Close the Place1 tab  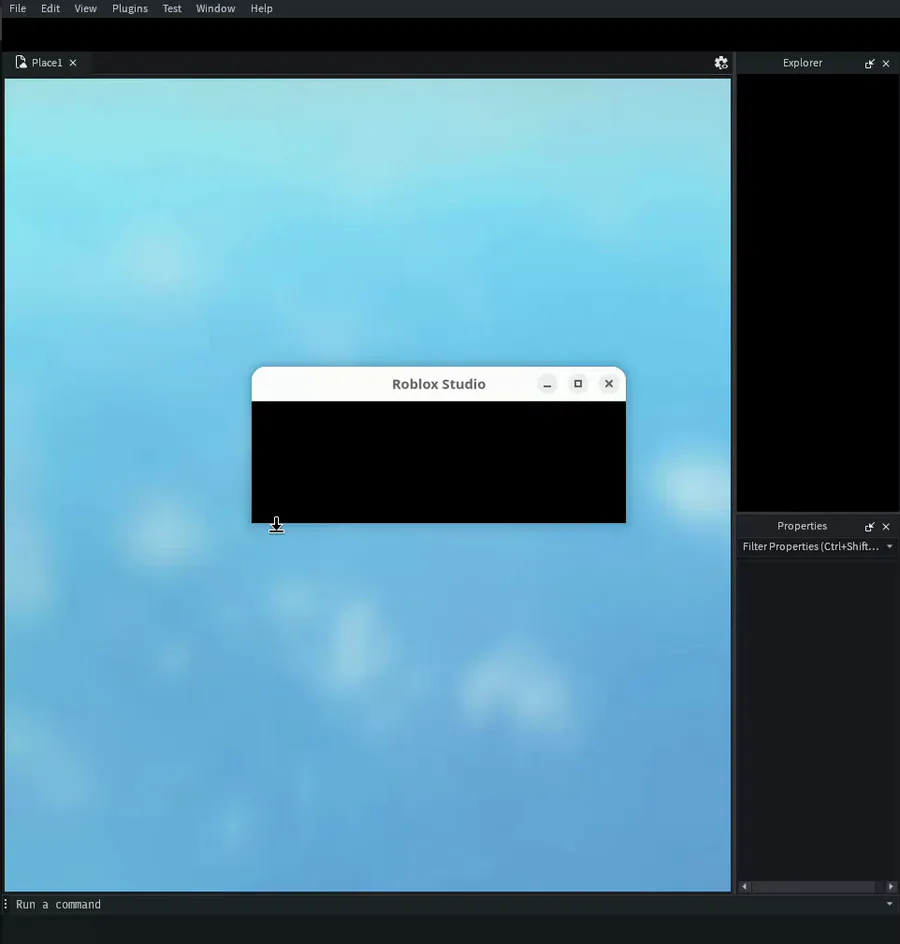point(73,63)
